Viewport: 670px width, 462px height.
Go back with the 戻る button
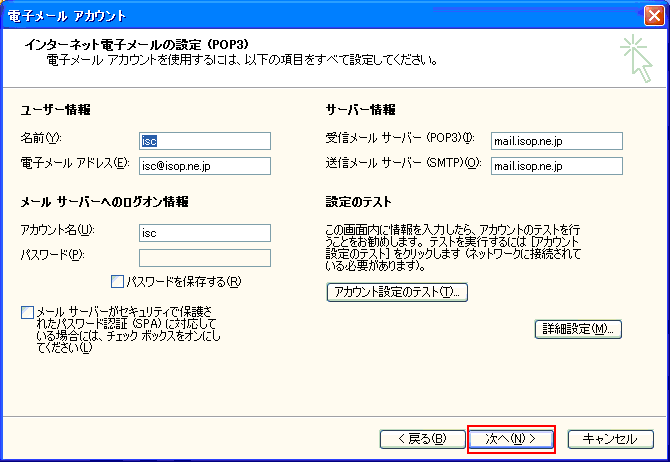(x=422, y=439)
